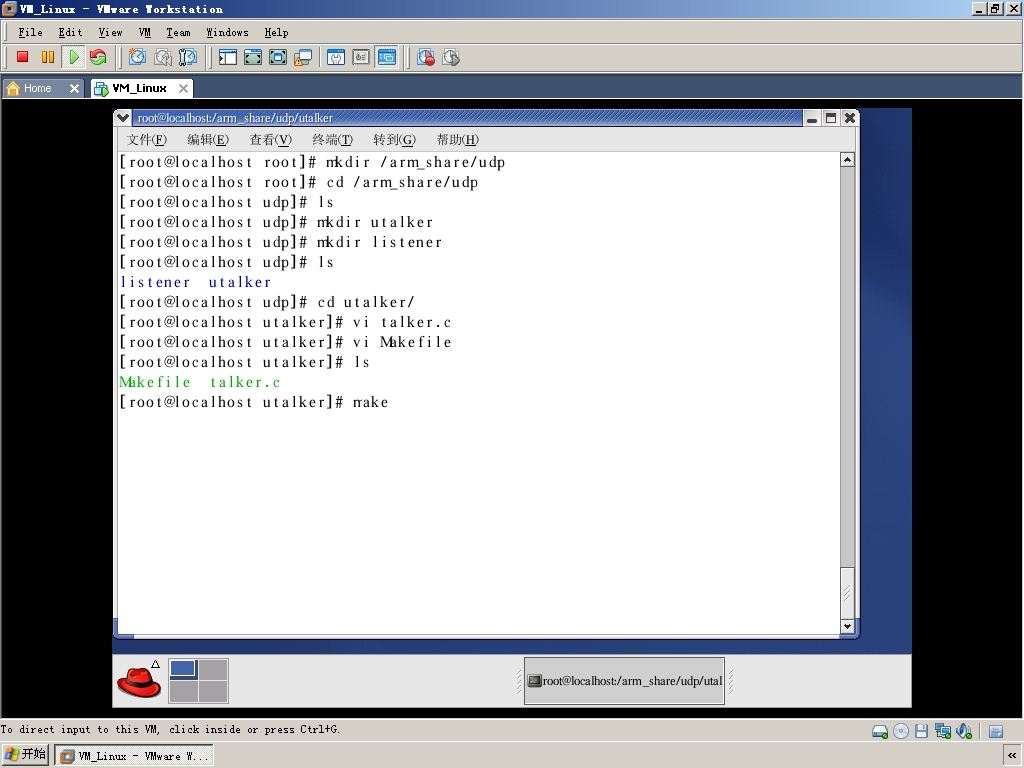Click the root@localhost terminal panel button

click(x=624, y=680)
